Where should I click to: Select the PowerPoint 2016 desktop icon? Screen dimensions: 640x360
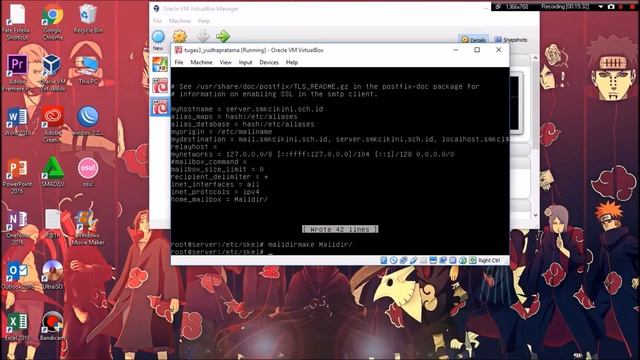17,176
